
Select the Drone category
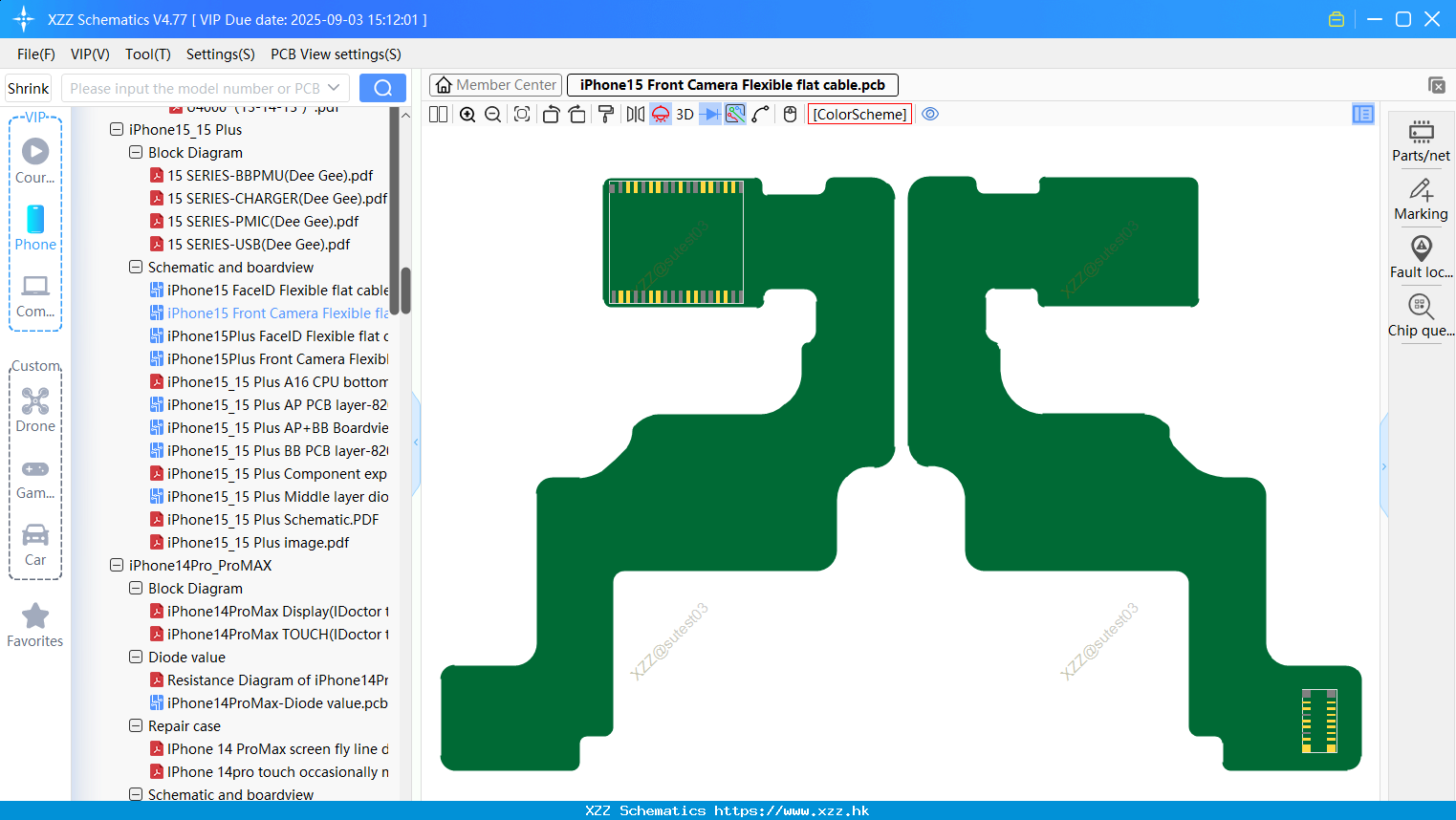click(x=35, y=410)
